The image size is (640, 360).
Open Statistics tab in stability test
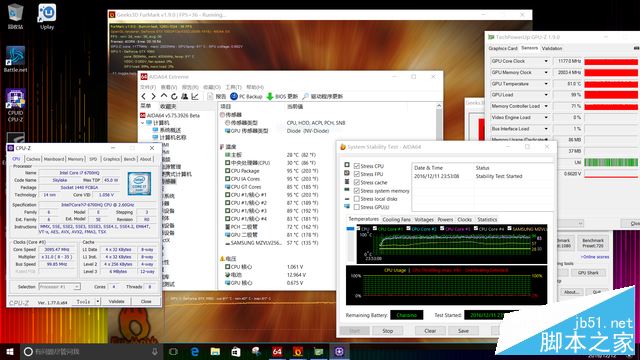487,220
